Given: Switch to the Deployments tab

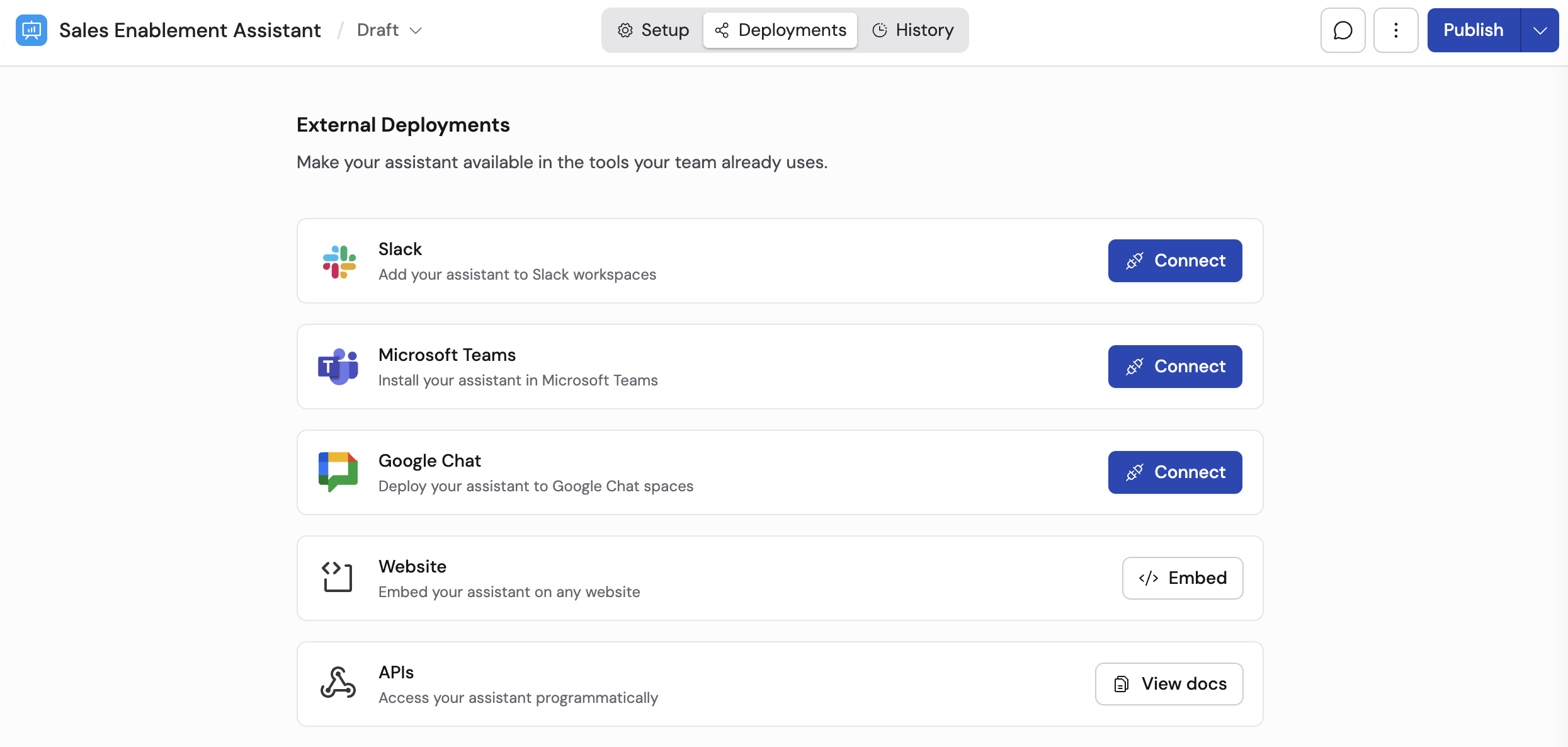Looking at the screenshot, I should [780, 30].
